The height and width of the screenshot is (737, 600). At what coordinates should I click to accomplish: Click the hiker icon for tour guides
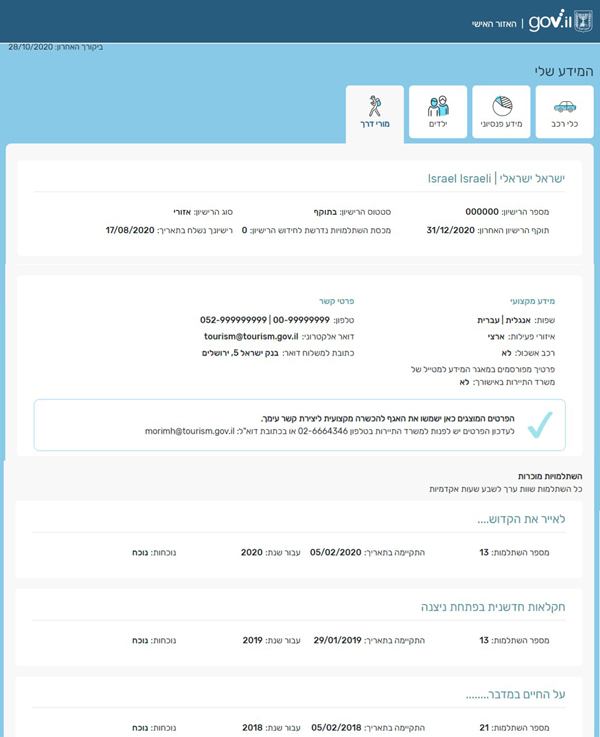click(375, 105)
